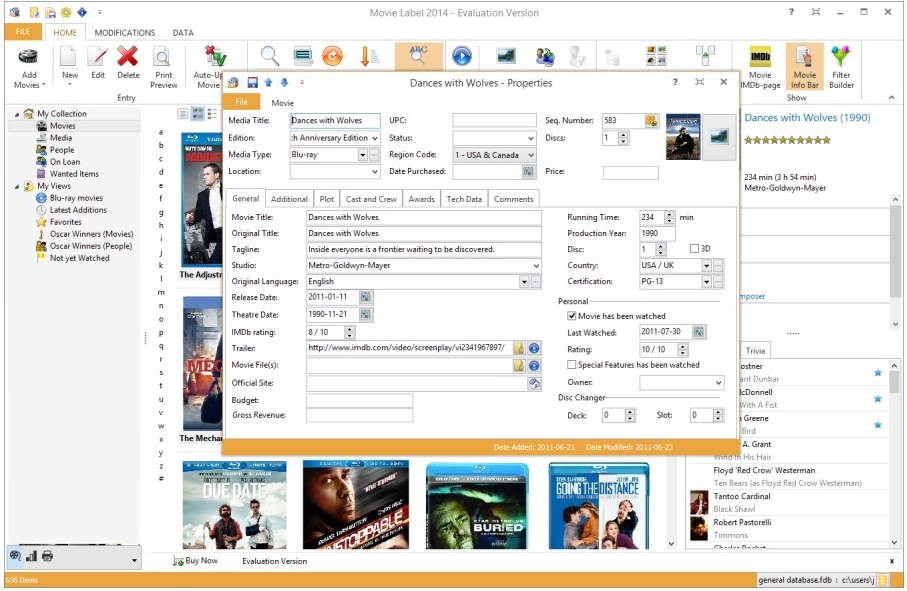Open the Trivia tab in info bar
This screenshot has height=591, width=907.
click(x=755, y=350)
